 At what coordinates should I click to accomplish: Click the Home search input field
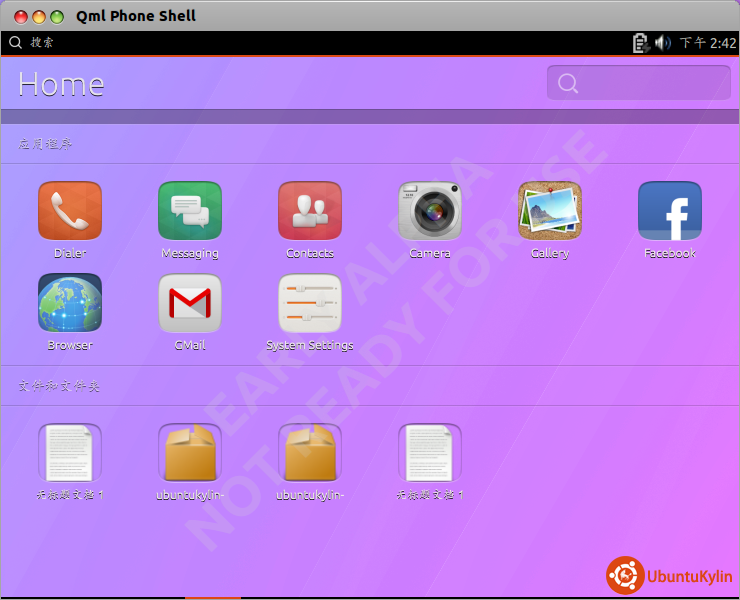(639, 83)
